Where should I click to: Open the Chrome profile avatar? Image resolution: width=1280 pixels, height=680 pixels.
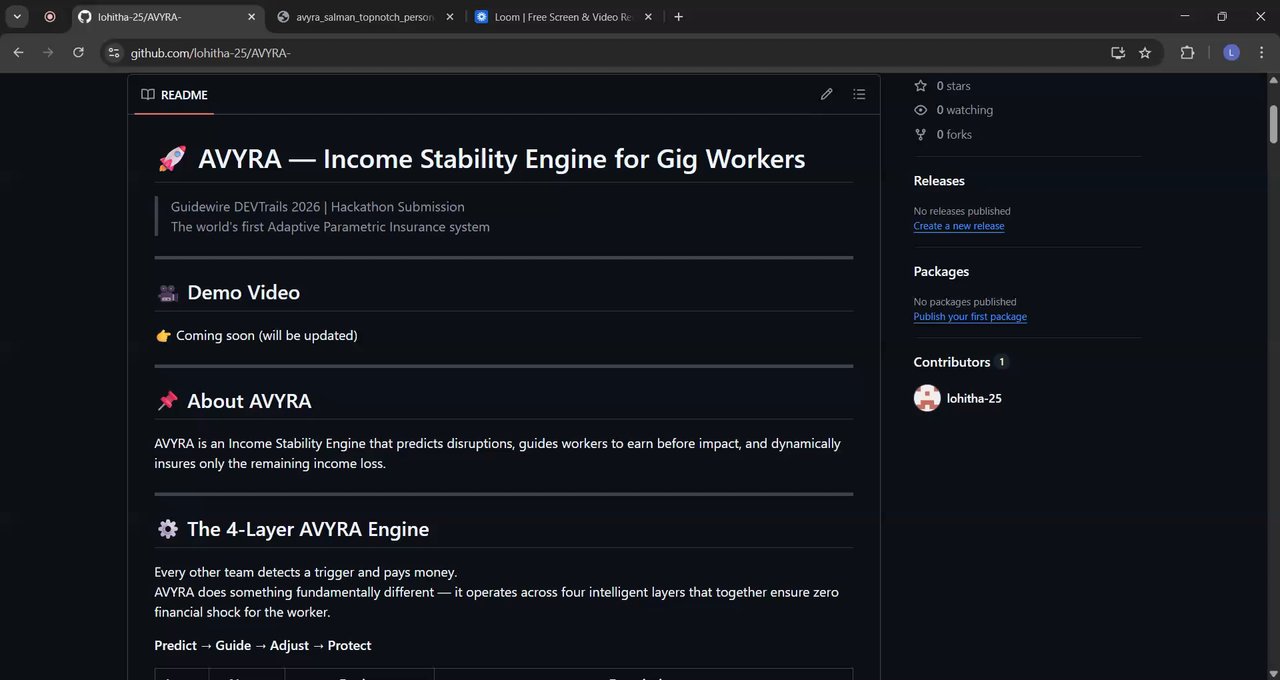point(1231,53)
